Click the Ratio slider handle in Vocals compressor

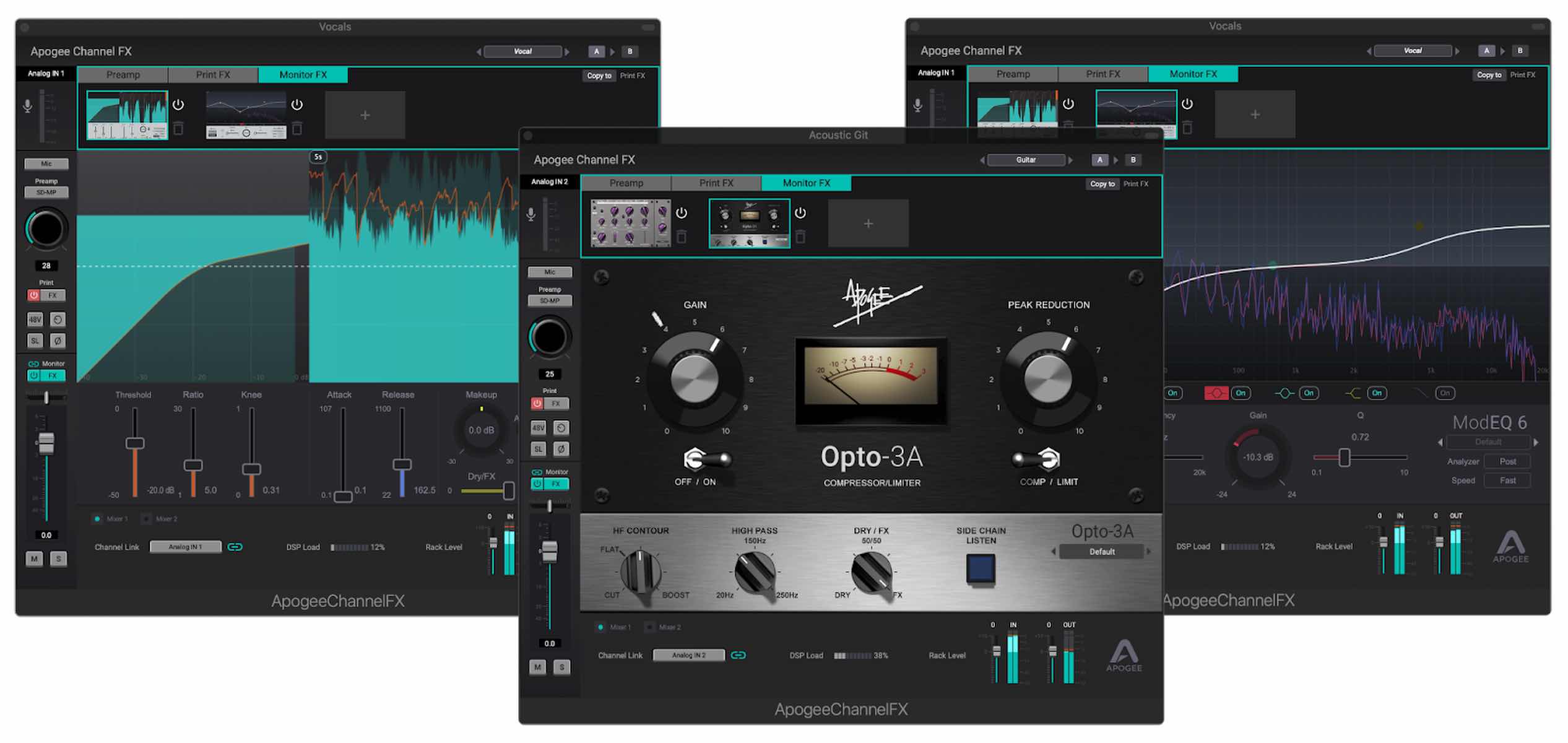[193, 465]
